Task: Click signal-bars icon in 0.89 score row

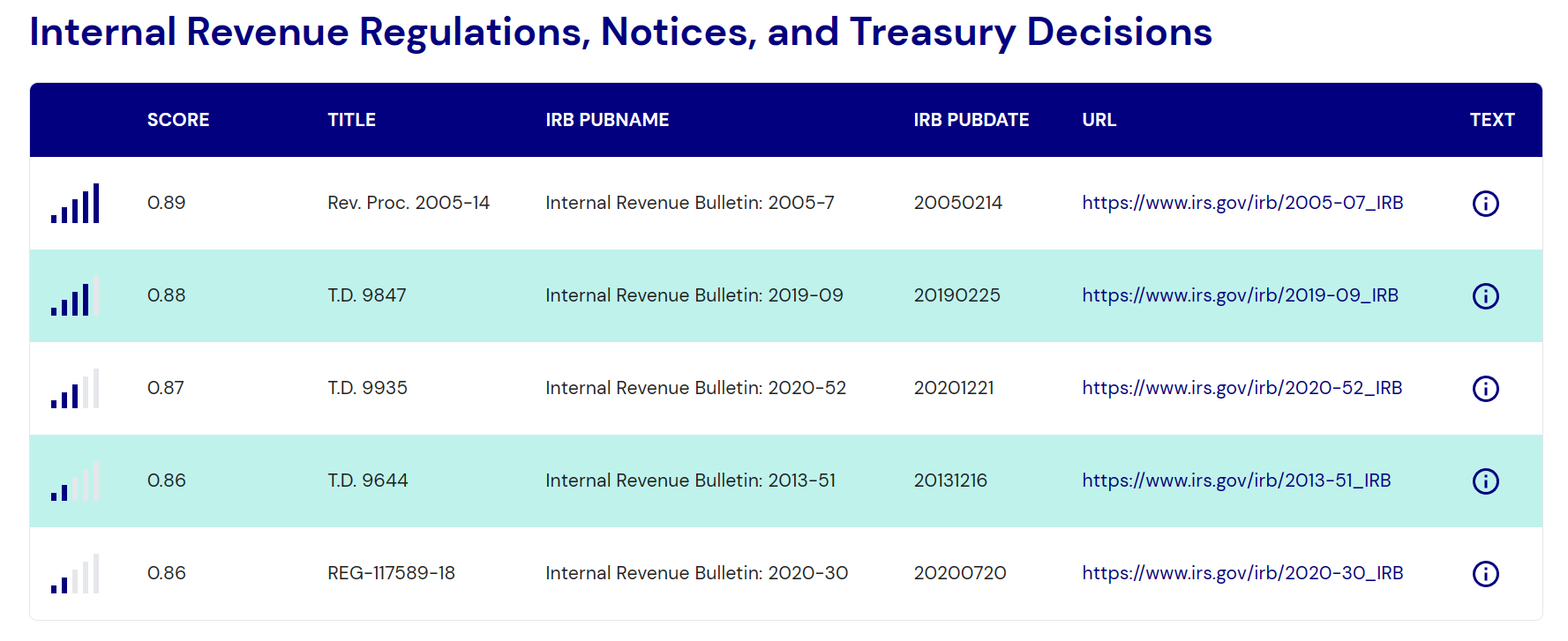Action: coord(75,203)
